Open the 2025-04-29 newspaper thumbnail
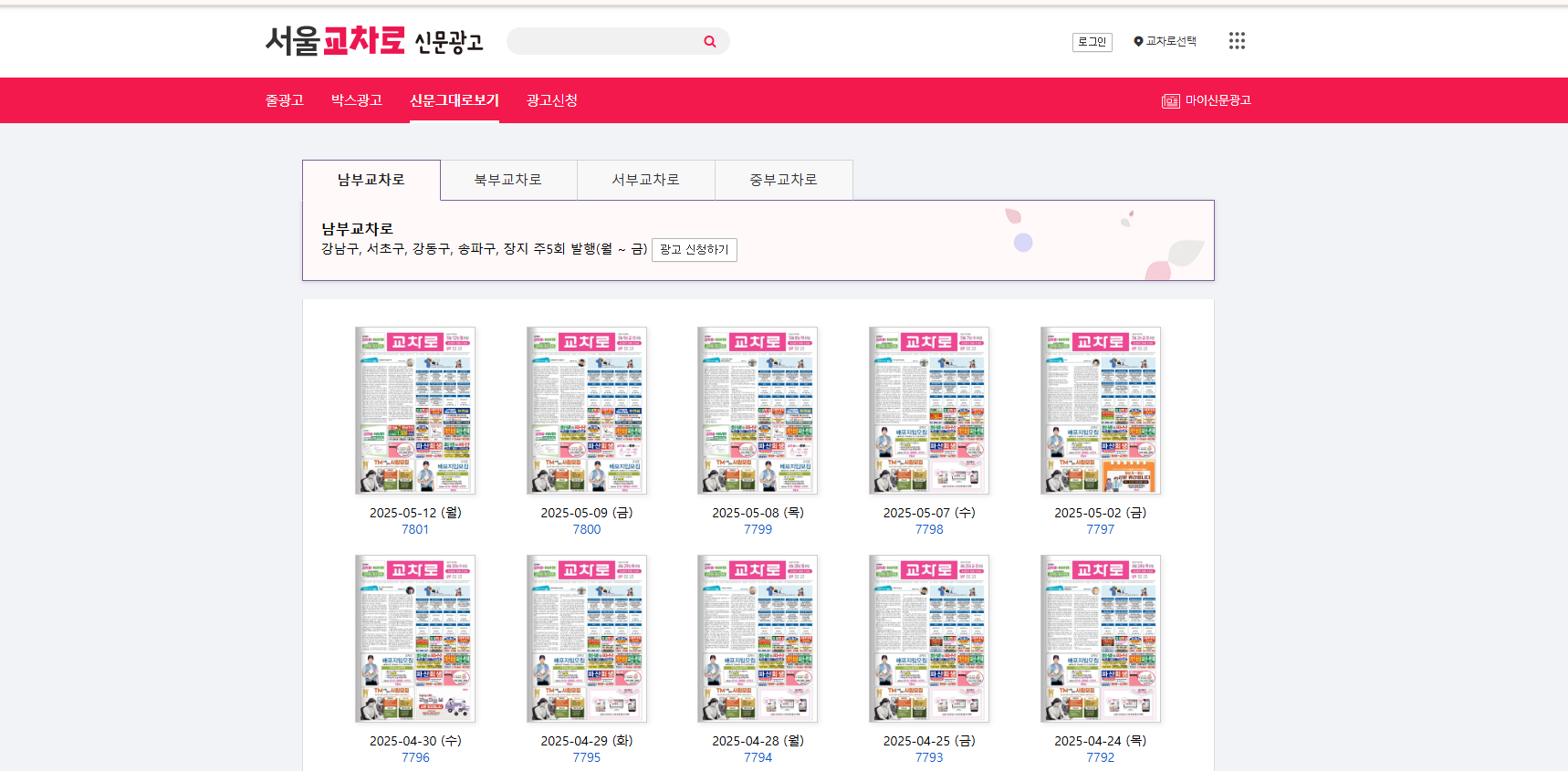The width and height of the screenshot is (1568, 771). pyautogui.click(x=587, y=639)
